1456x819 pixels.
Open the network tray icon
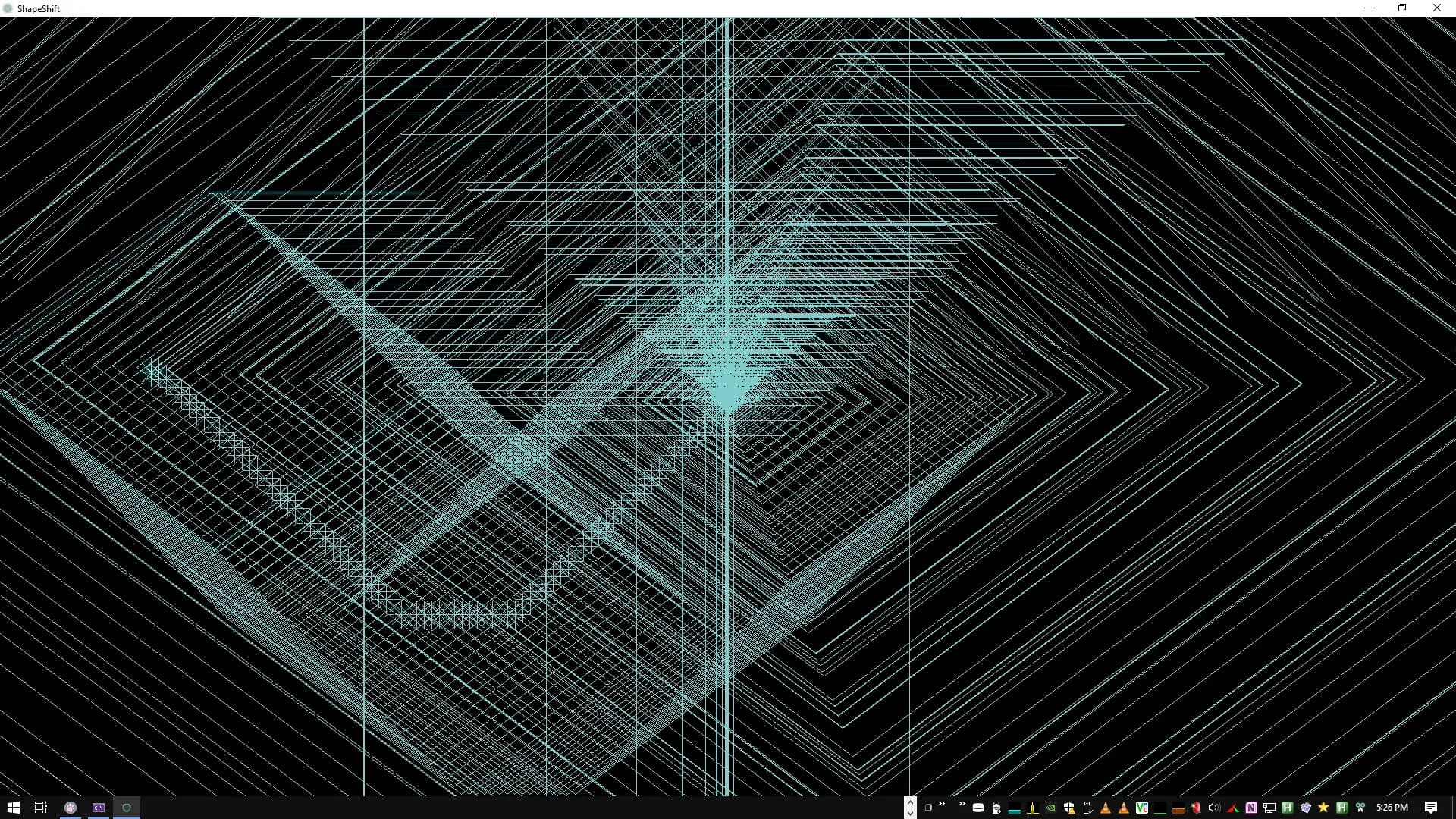coord(1269,808)
